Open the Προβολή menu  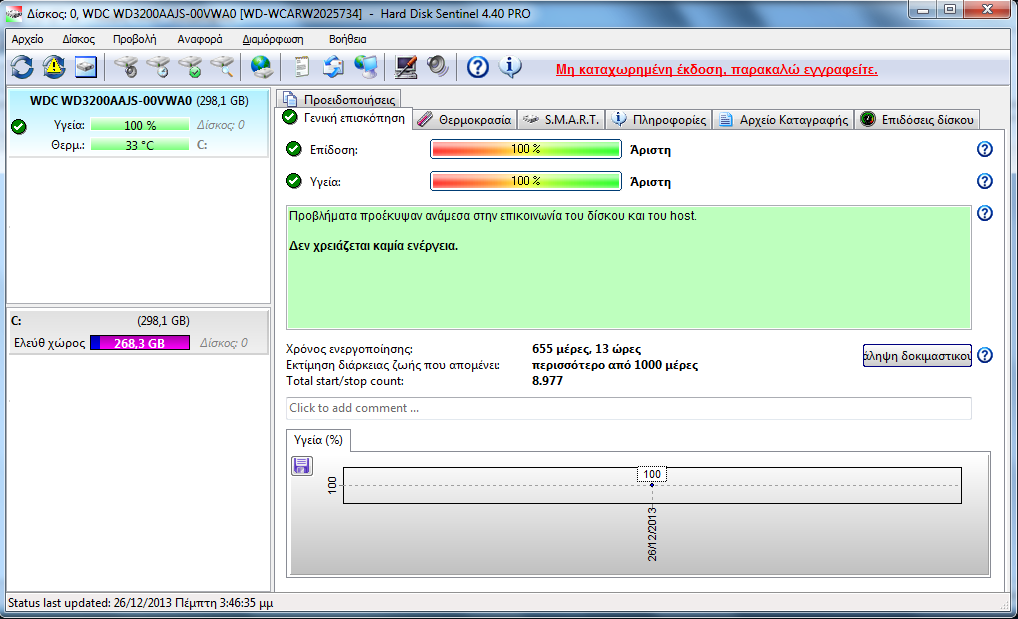point(134,39)
